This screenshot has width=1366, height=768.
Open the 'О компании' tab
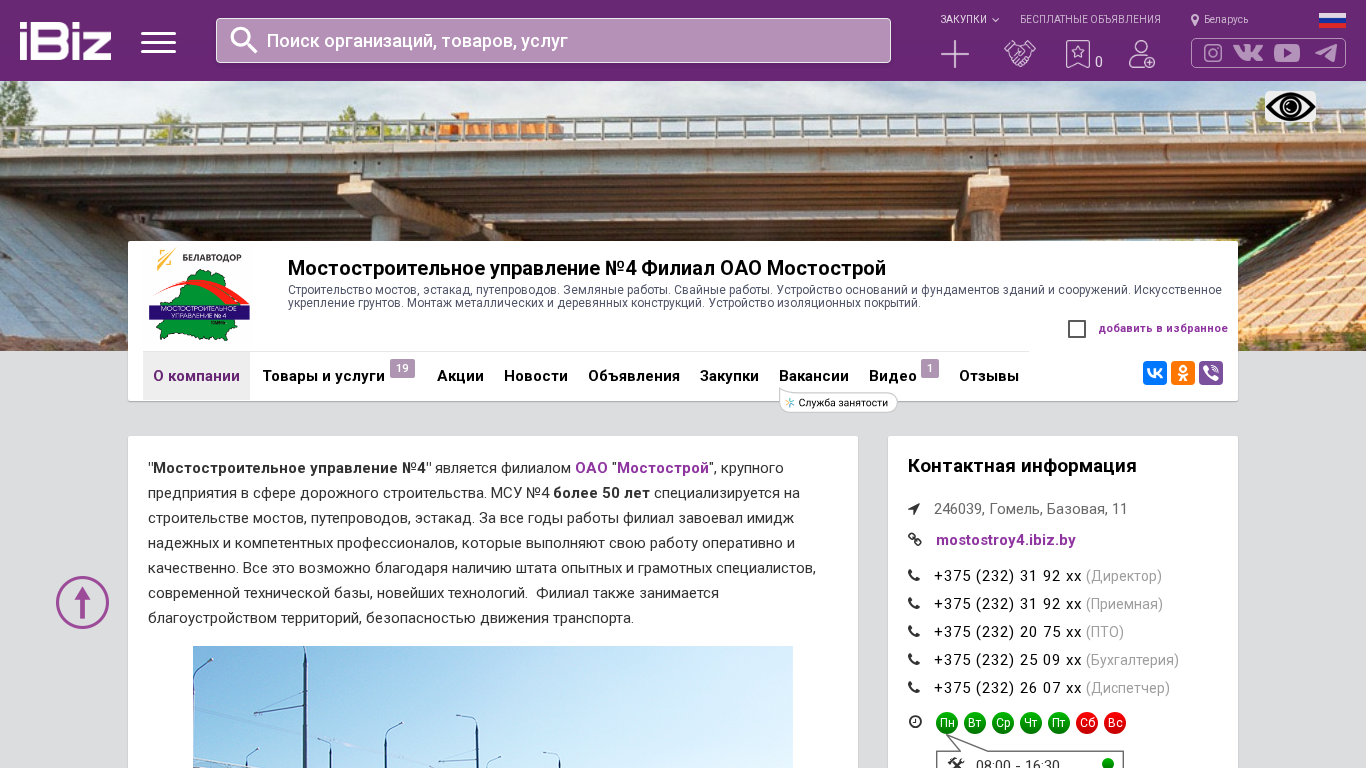coord(196,376)
